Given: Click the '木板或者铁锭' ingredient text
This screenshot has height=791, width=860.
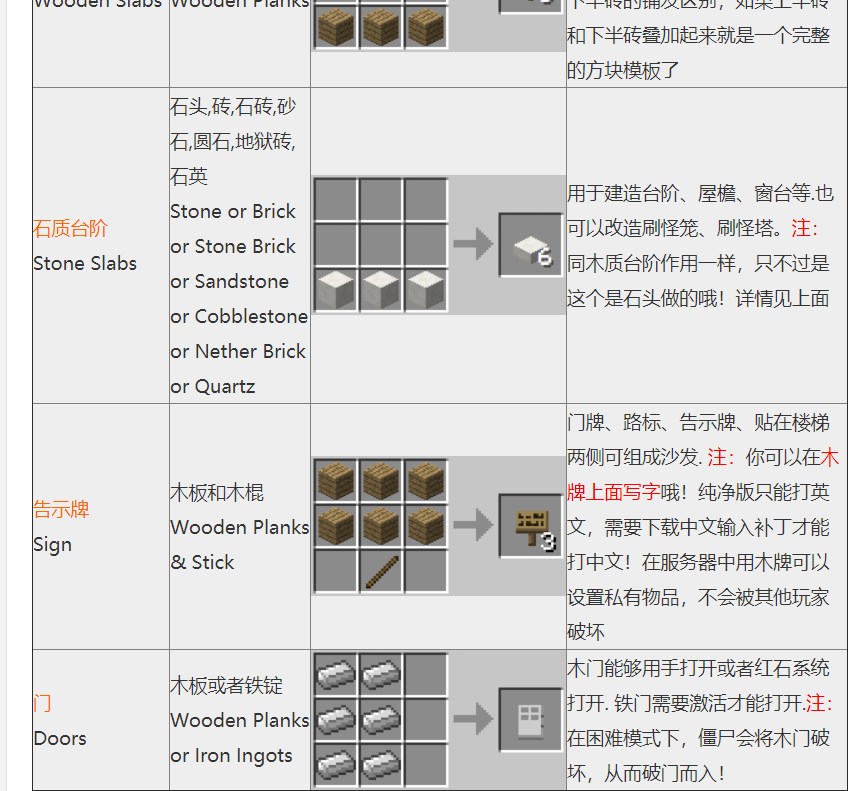Looking at the screenshot, I should pyautogui.click(x=227, y=685).
